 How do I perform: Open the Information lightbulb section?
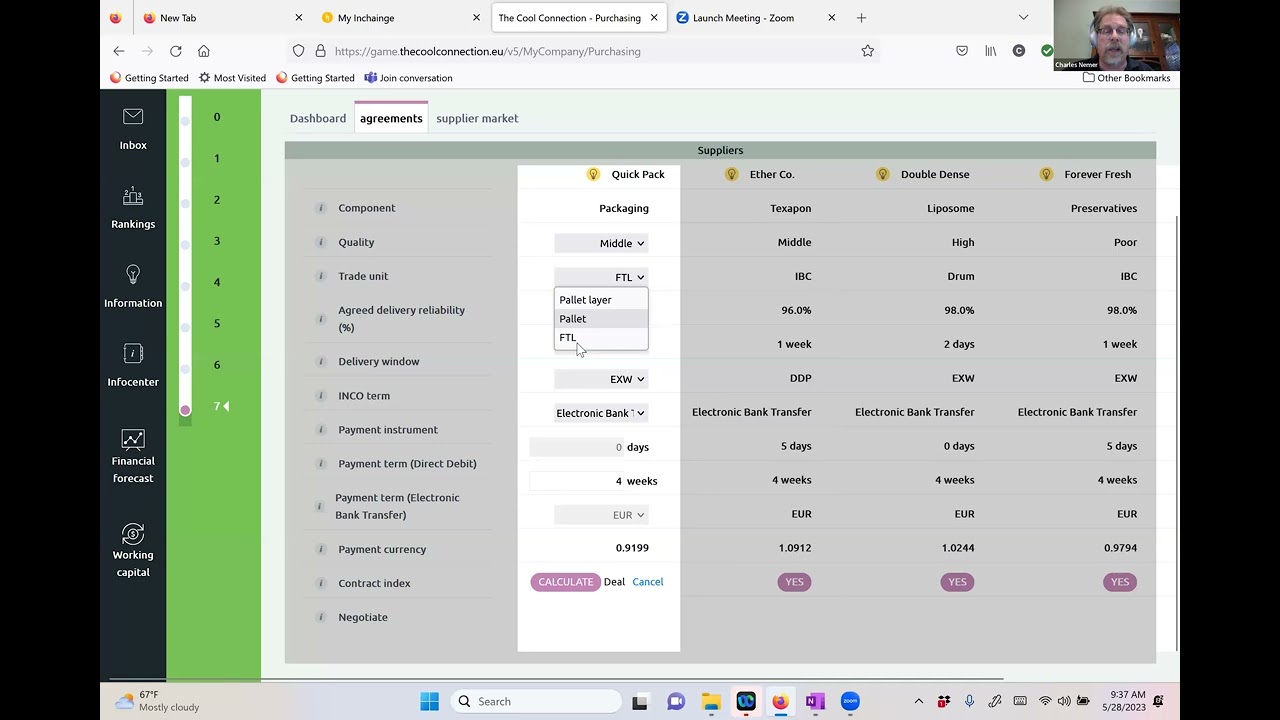coord(133,287)
